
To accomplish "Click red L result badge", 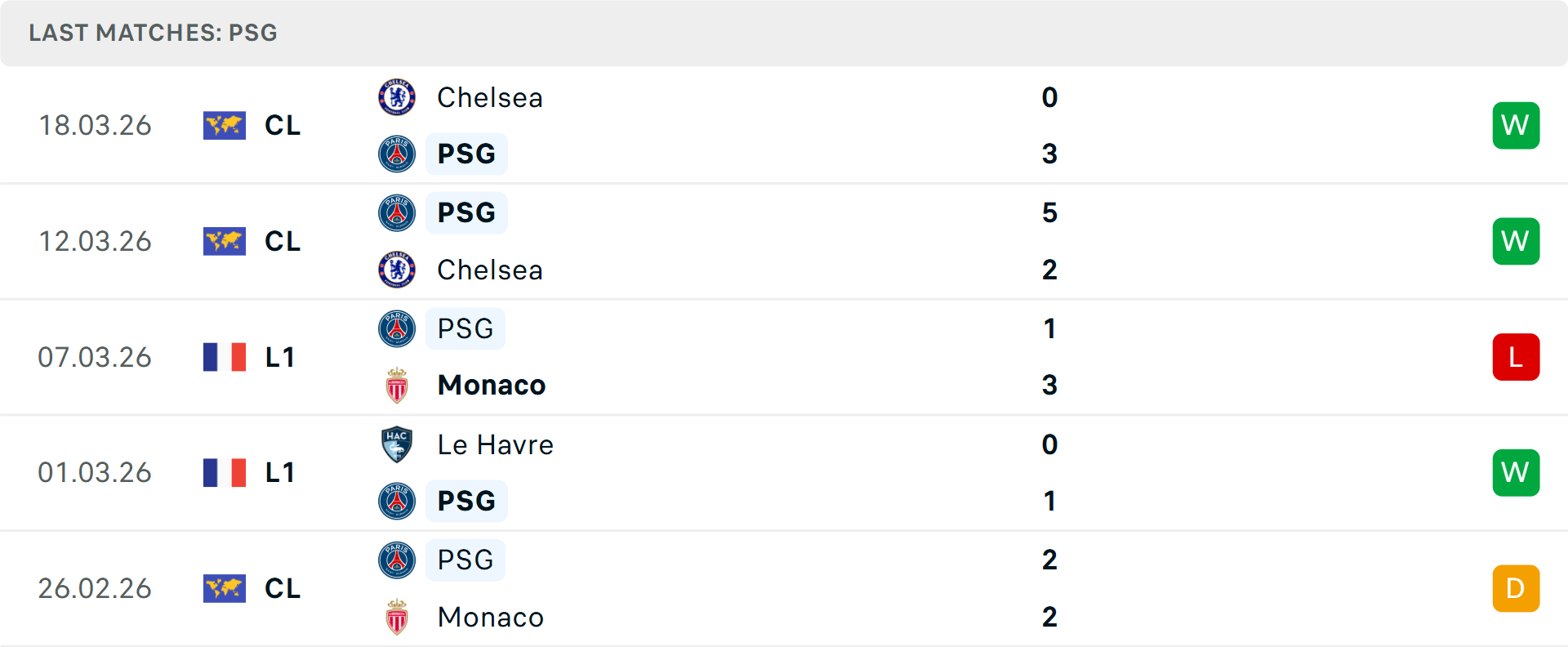I will point(1516,357).
